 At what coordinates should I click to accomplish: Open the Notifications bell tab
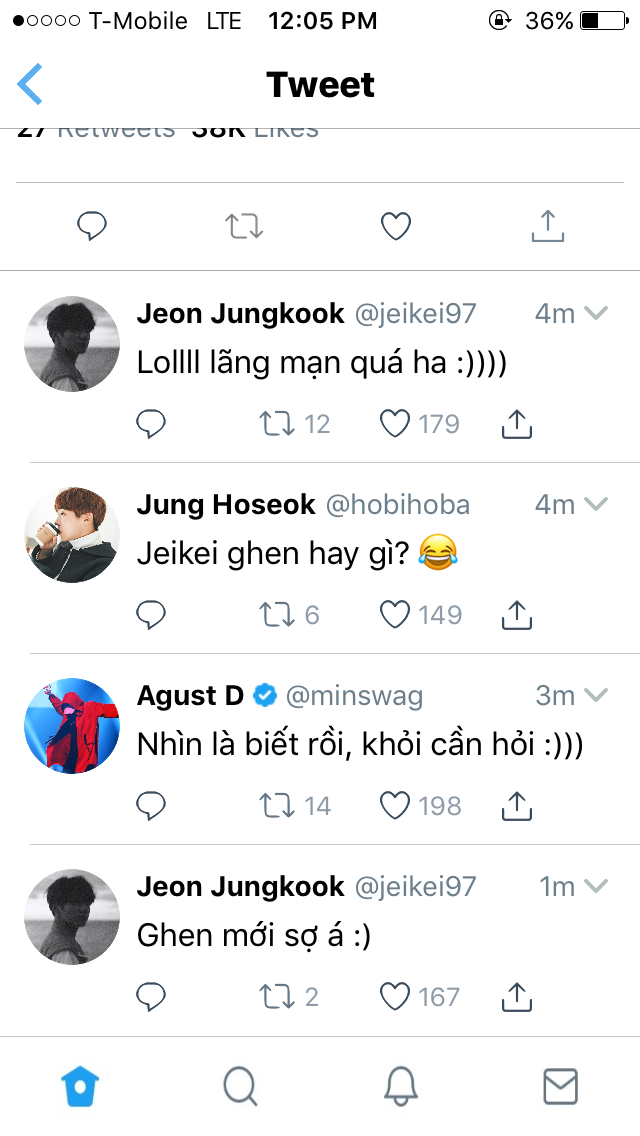(x=400, y=1086)
